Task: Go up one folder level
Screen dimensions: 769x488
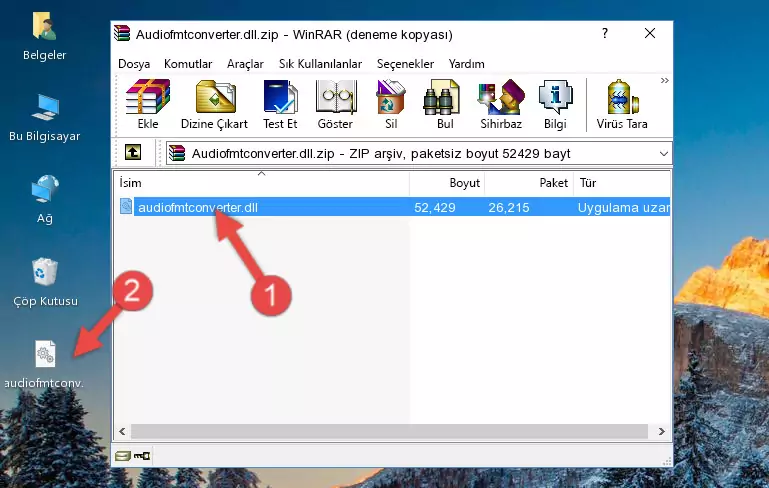Action: [133, 153]
